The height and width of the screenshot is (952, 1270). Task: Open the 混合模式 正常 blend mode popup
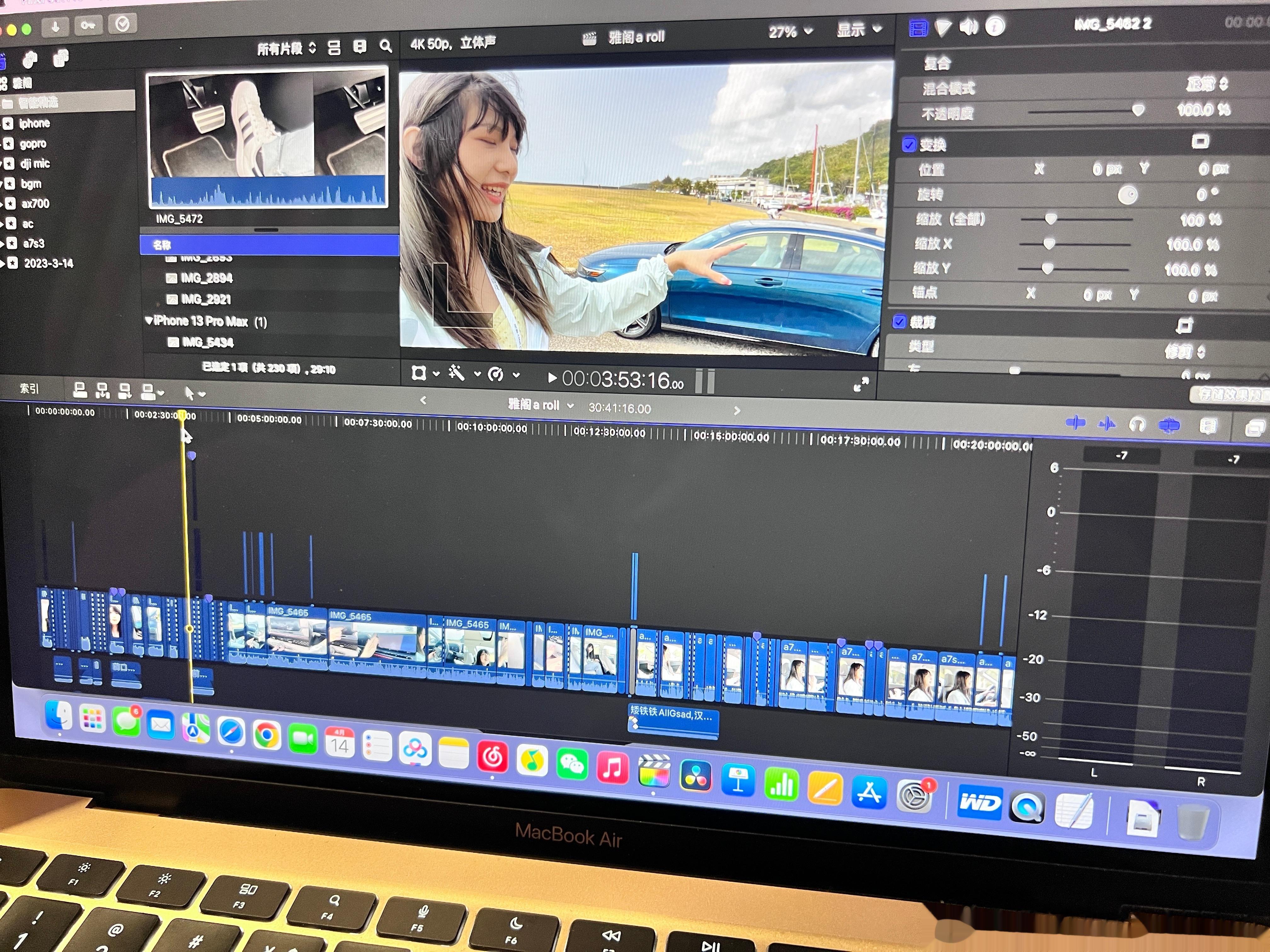pyautogui.click(x=1207, y=85)
